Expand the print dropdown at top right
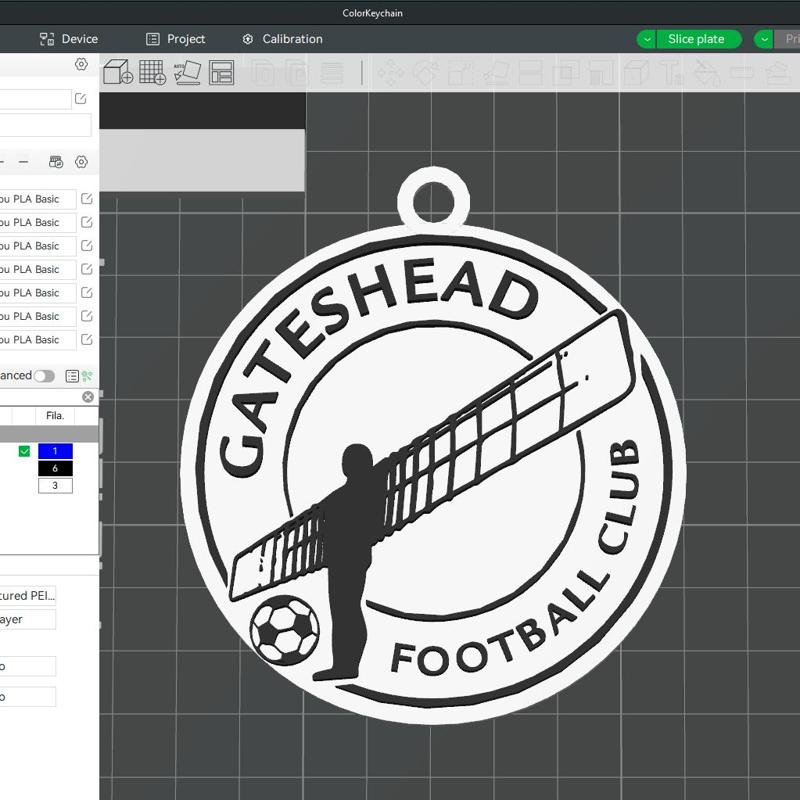 click(x=764, y=39)
